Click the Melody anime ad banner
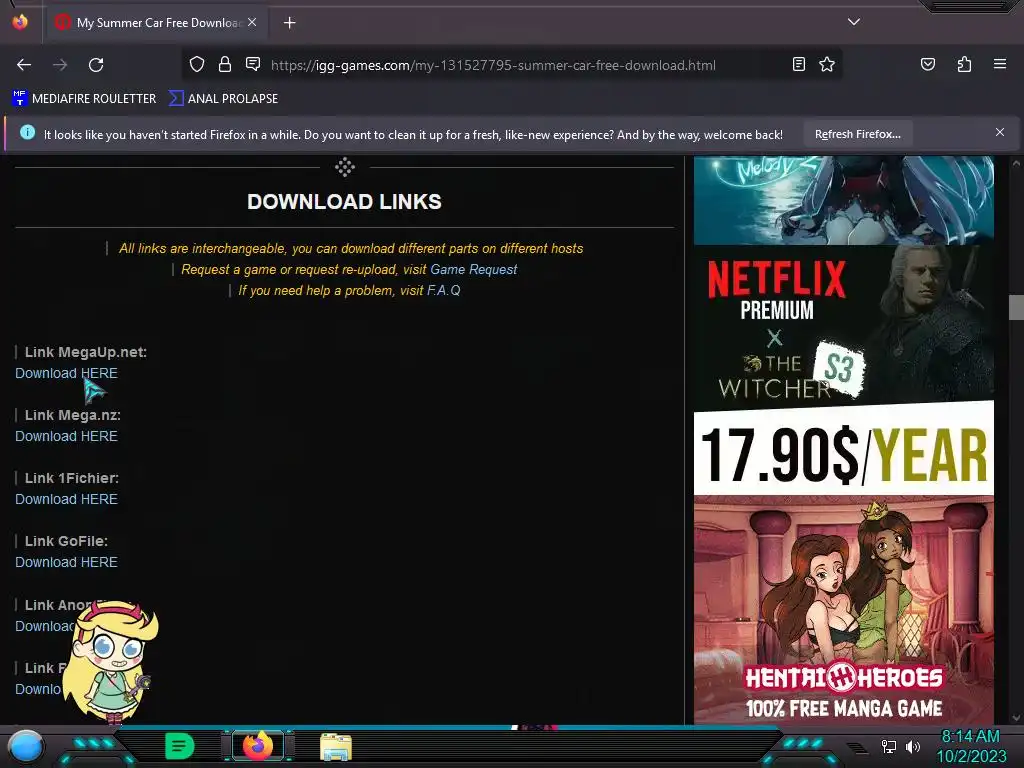 (x=843, y=200)
